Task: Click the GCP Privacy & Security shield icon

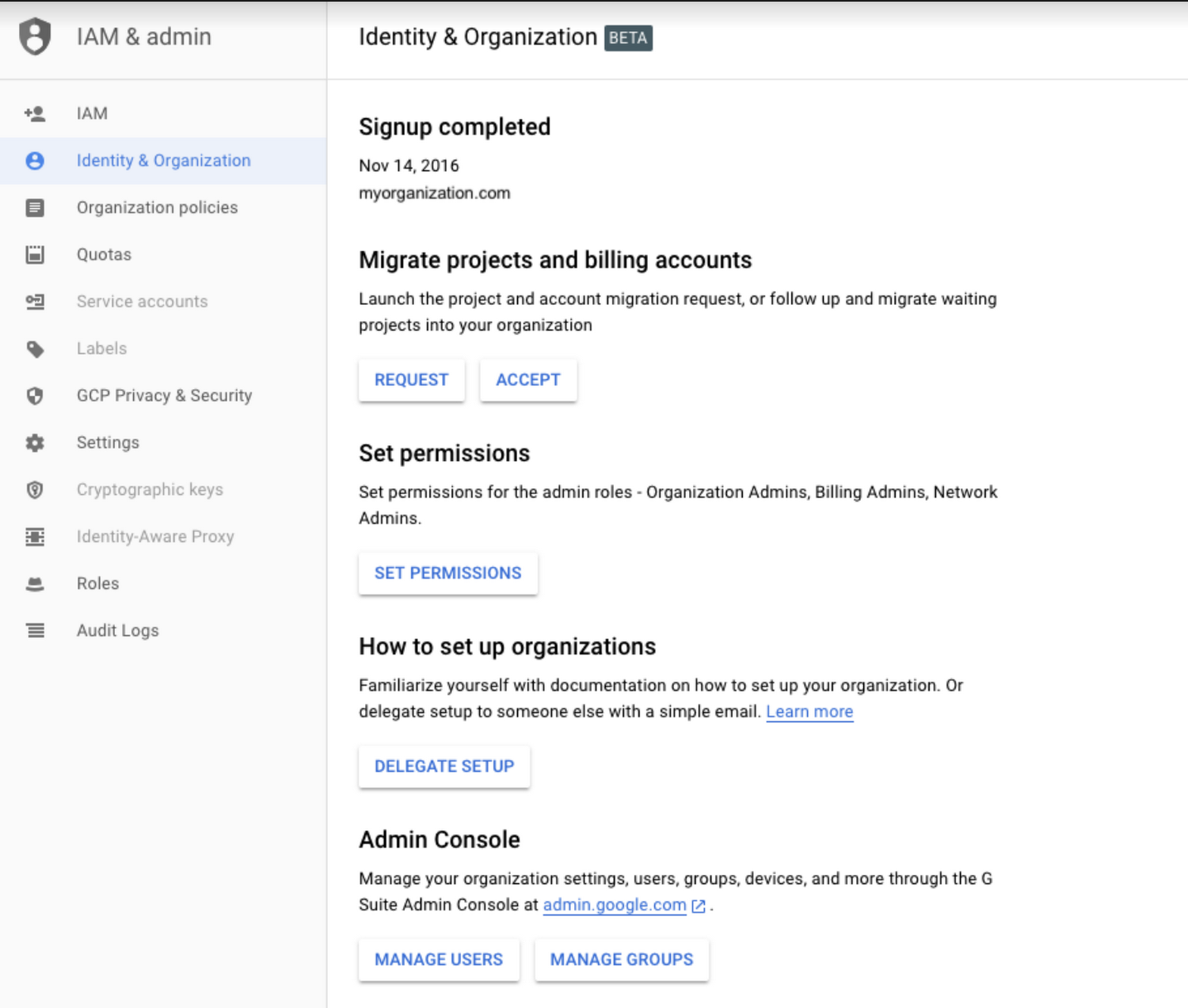Action: click(35, 396)
